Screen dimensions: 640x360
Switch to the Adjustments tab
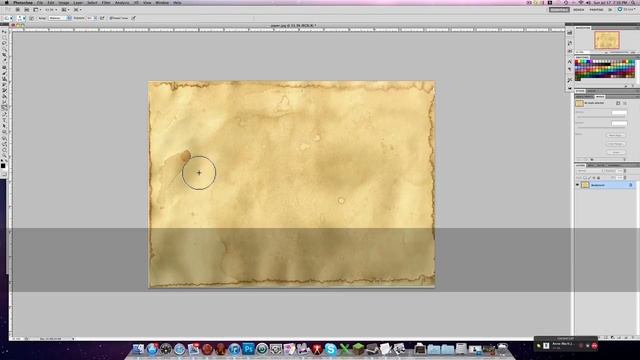point(584,97)
